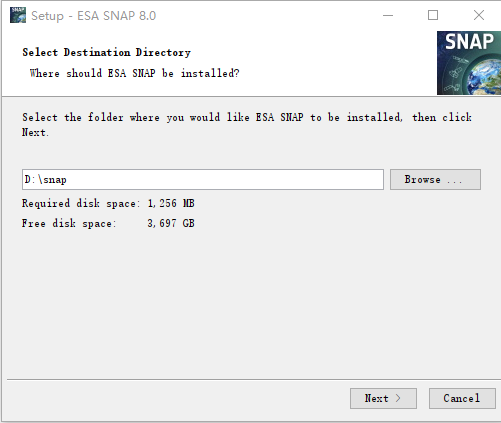501x423 pixels.
Task: Close the ESA SNAP Setup window
Action: point(479,15)
